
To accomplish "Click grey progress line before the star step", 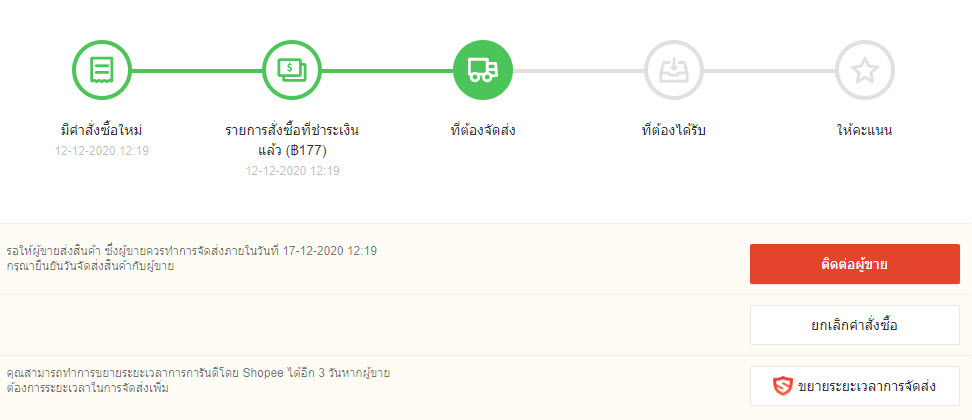I will click(x=770, y=70).
